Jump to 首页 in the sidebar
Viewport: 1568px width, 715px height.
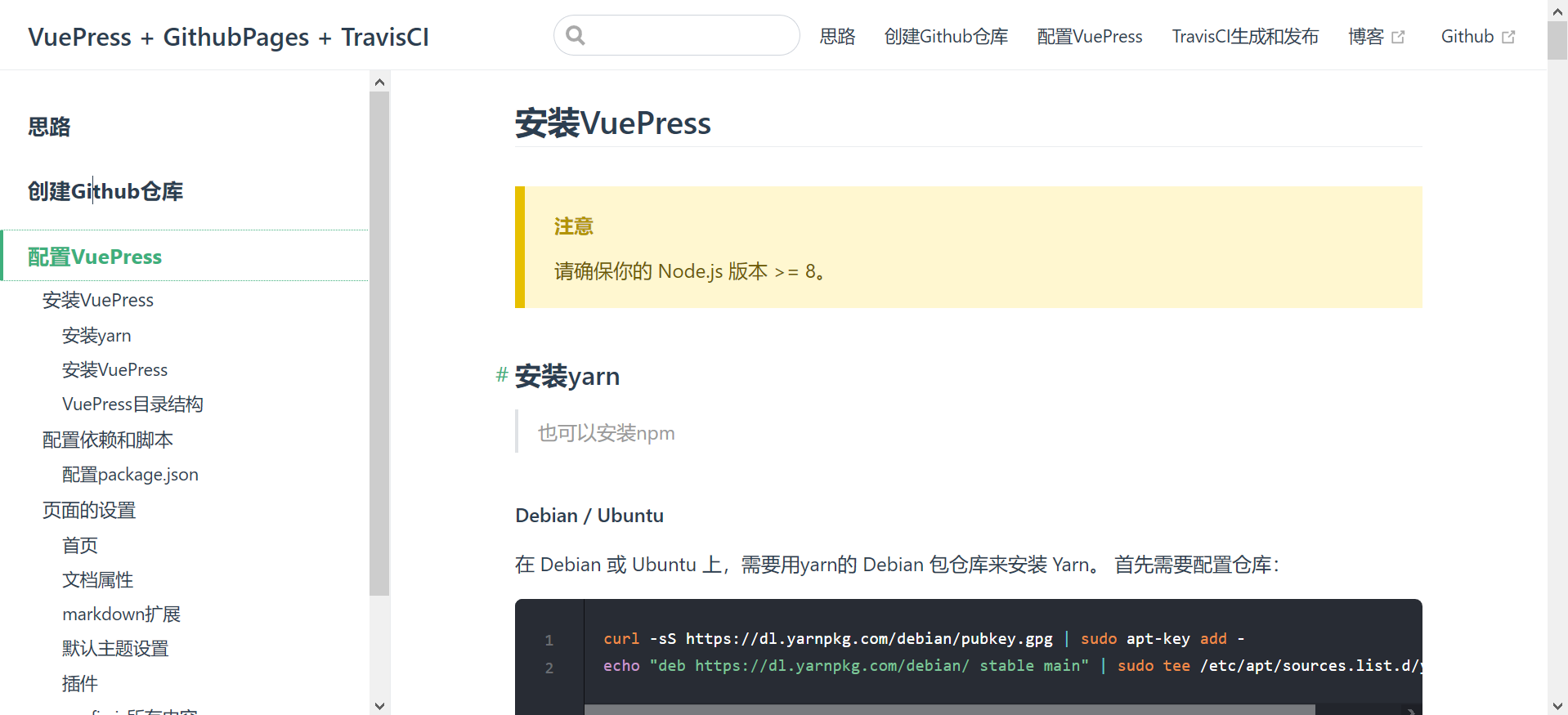(x=80, y=545)
